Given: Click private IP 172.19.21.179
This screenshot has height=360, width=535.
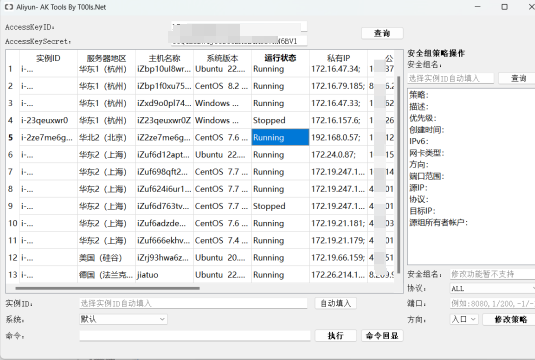Looking at the screenshot, I should [x=338, y=240].
